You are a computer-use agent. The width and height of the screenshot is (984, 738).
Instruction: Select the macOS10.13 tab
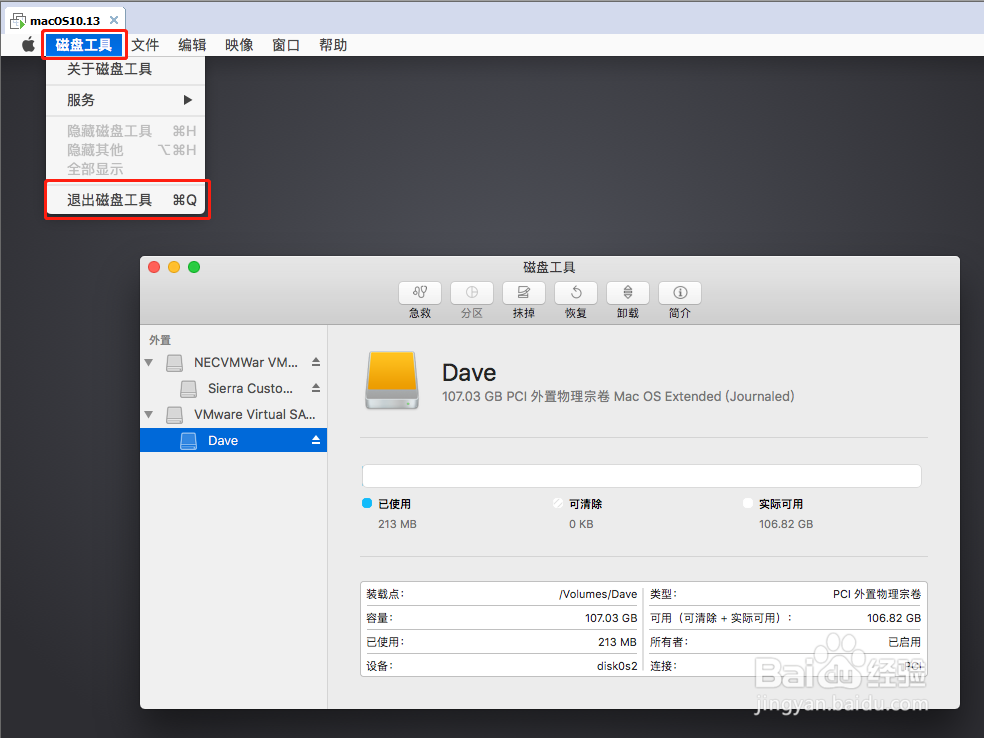click(65, 21)
